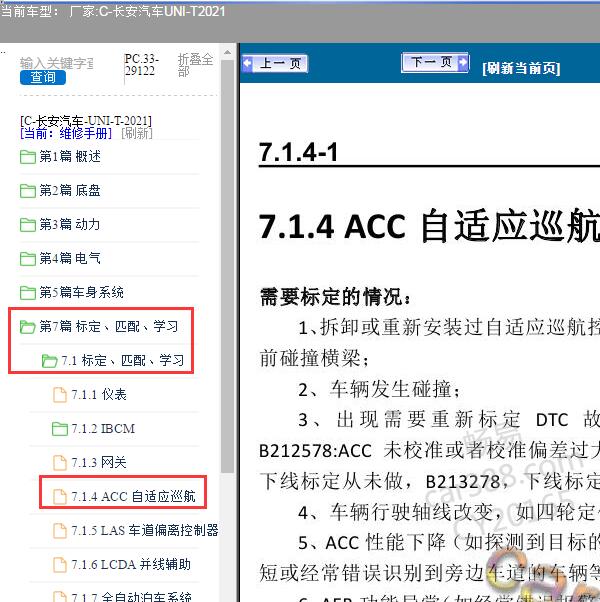Click the PC:33-29122 label
Screen dimensions: 600x602
tap(141, 65)
